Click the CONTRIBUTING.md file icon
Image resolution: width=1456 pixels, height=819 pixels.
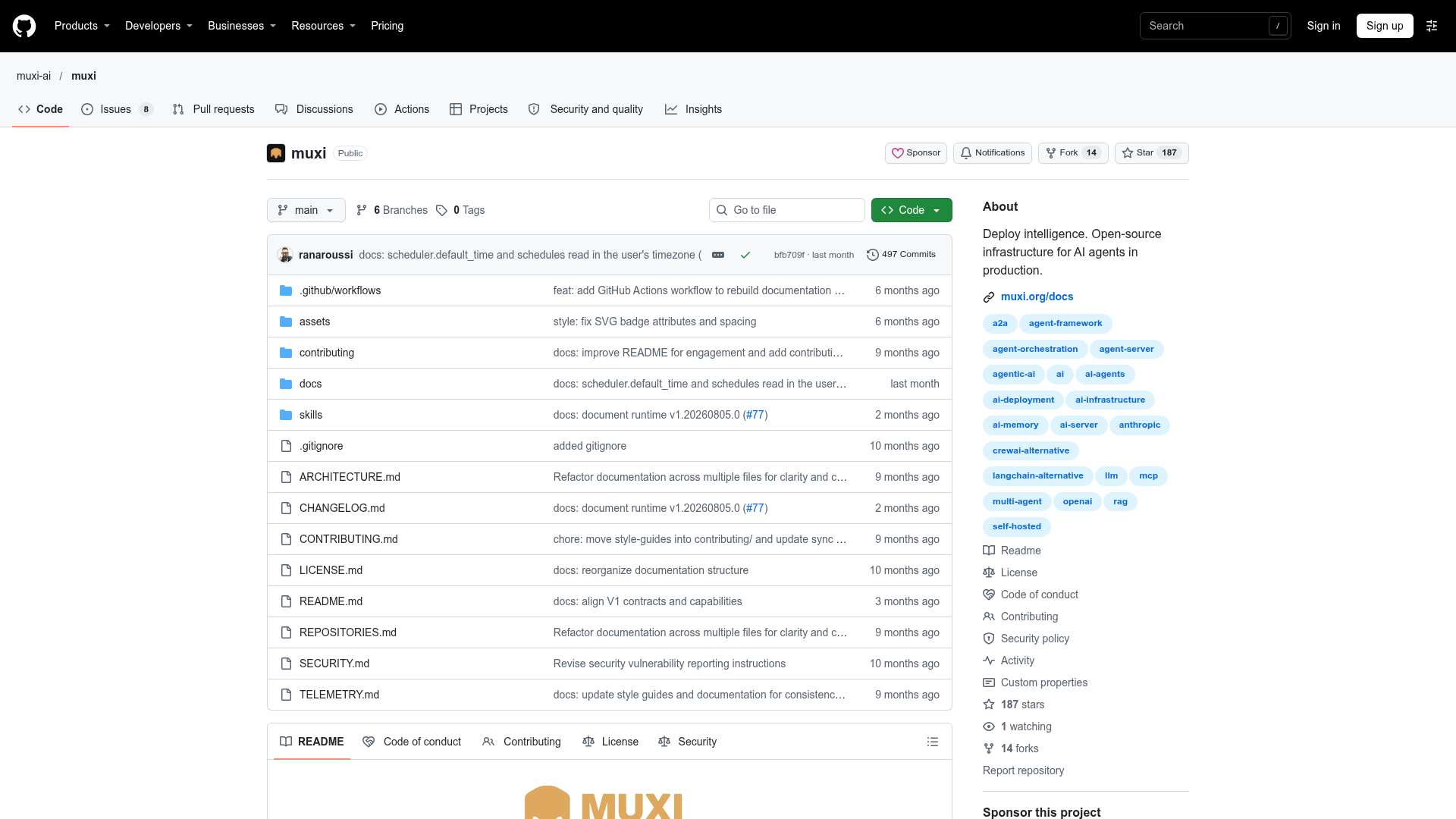(x=286, y=539)
